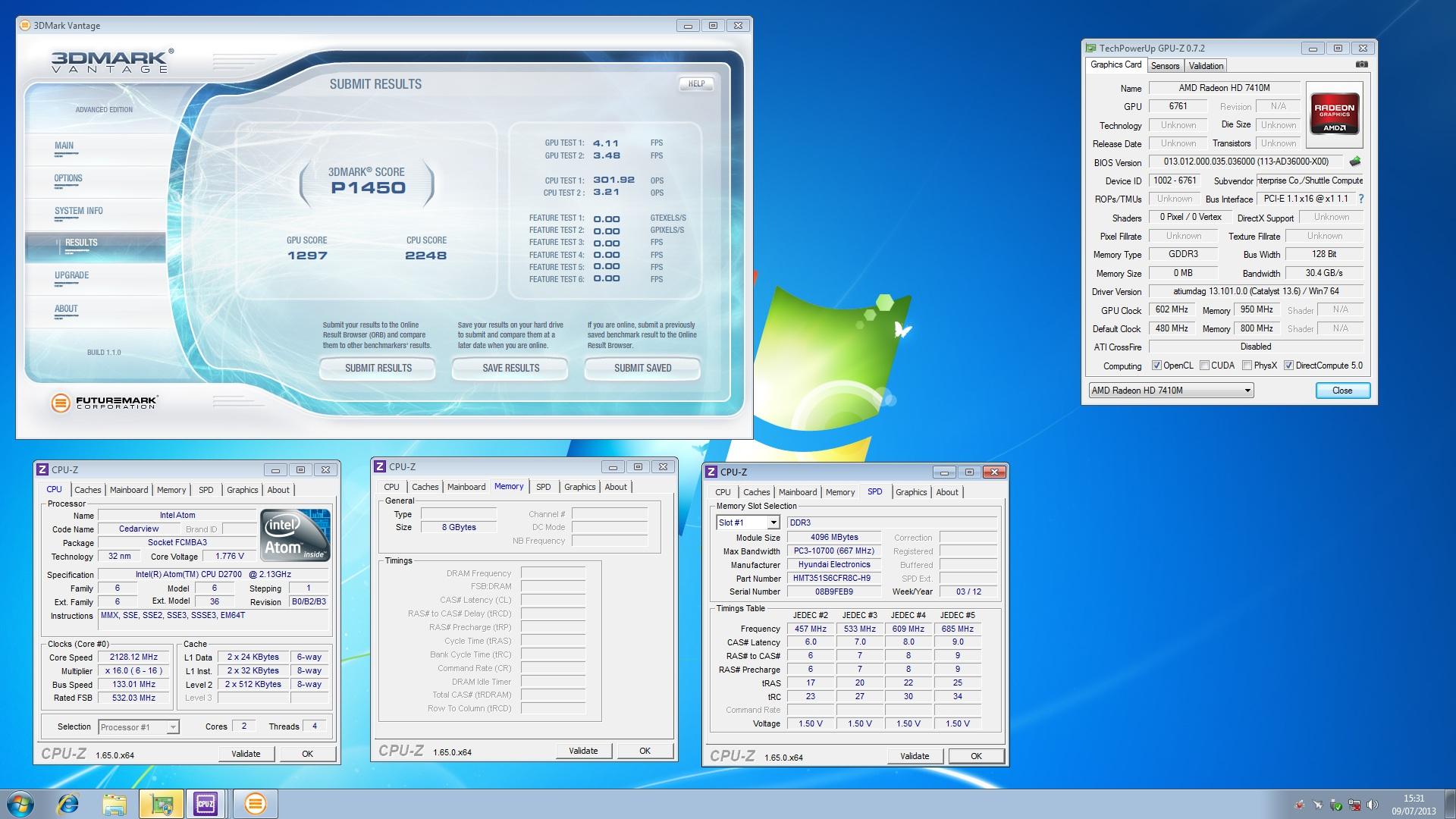
Task: Toggle the CUDA checkbox in GPU-Z
Action: tap(1204, 366)
